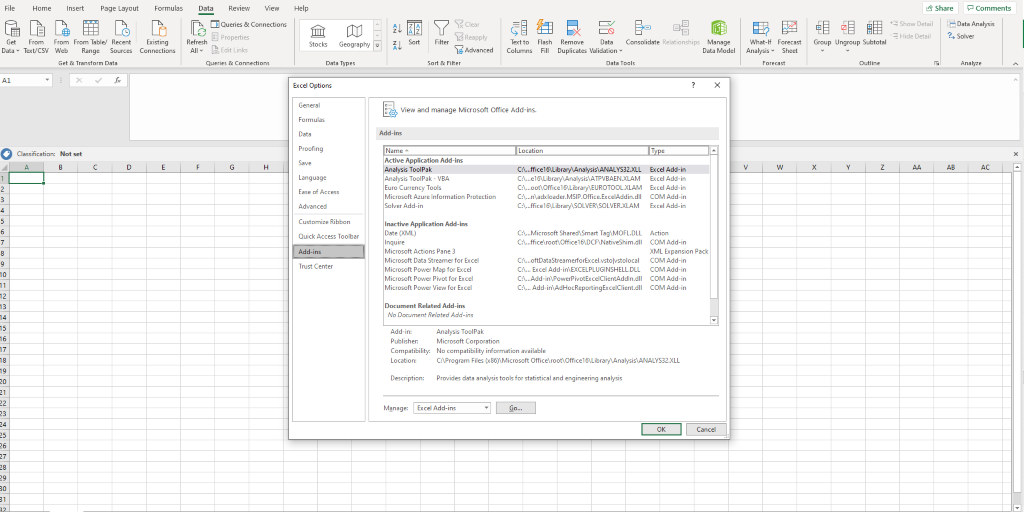The image size is (1024, 512).
Task: Expand the Manage add-ins dropdown
Action: click(x=486, y=408)
